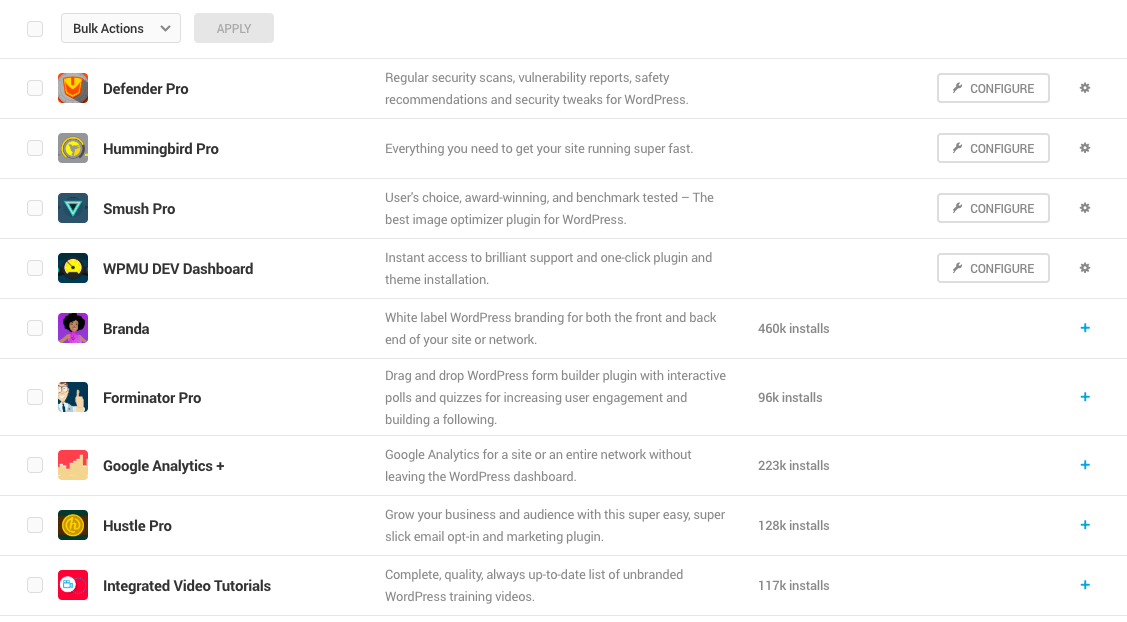Image resolution: width=1127 pixels, height=622 pixels.
Task: Click Configure for WPMU DEV Dashboard
Action: (993, 268)
